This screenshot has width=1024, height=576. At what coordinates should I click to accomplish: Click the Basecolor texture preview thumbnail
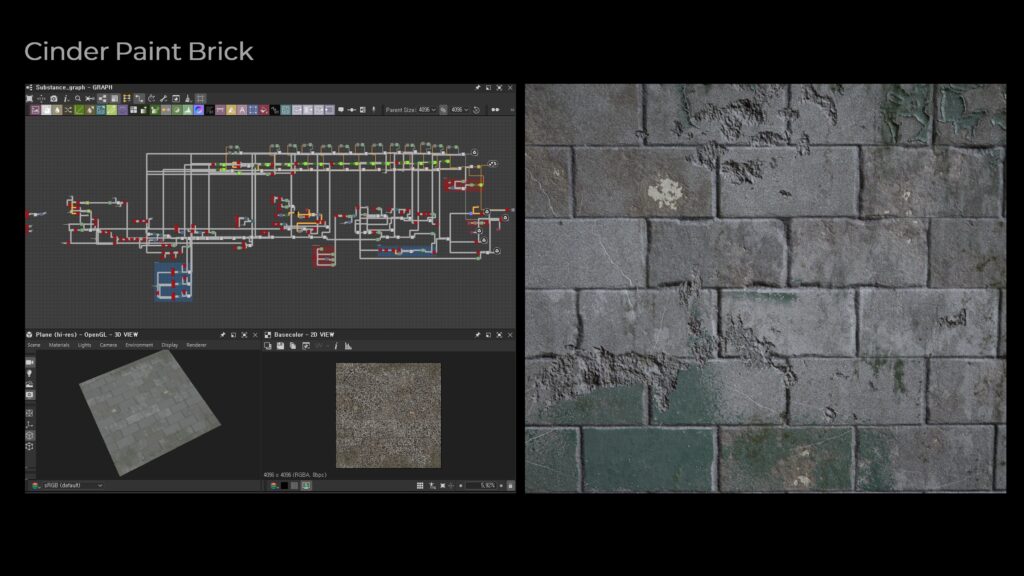click(x=388, y=415)
